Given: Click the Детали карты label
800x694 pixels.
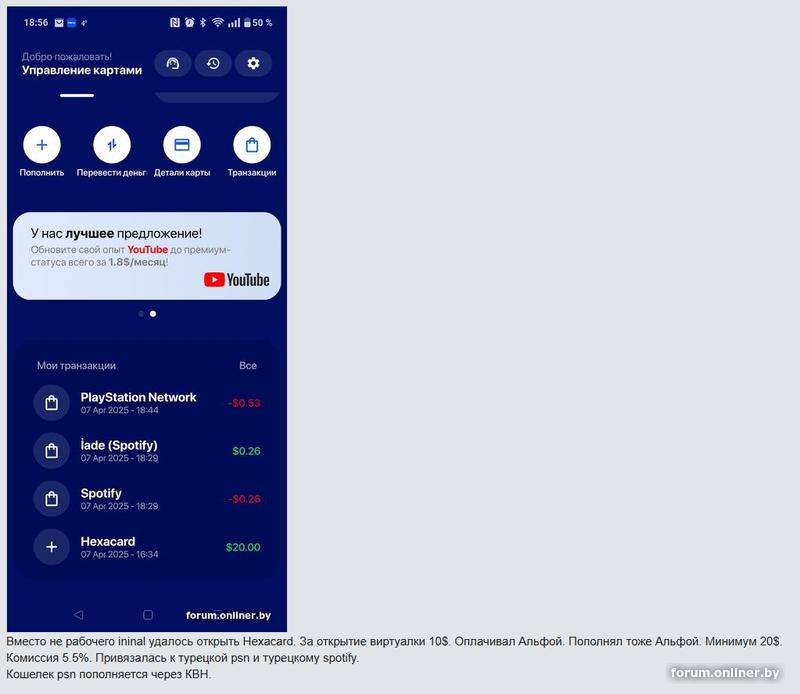Looking at the screenshot, I should 182,172.
